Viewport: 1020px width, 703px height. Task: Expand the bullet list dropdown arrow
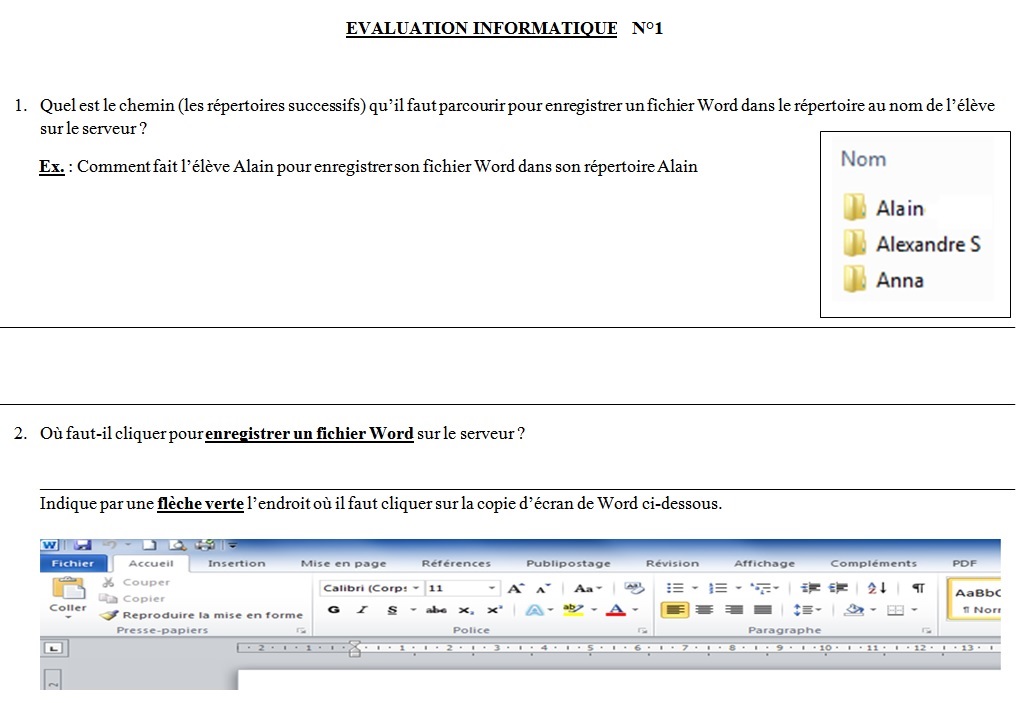click(x=695, y=589)
